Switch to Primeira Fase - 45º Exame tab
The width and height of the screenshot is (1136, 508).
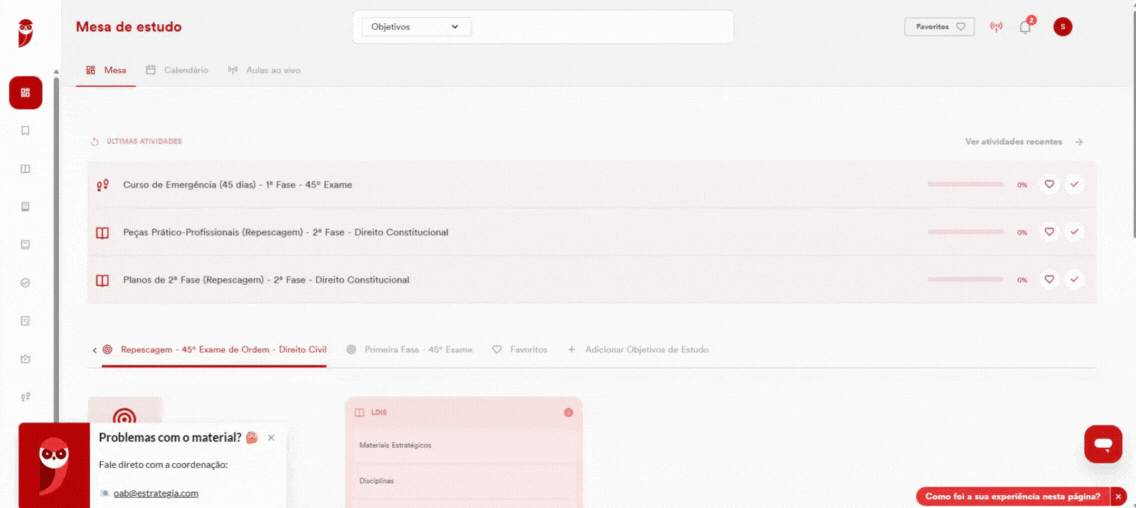[x=410, y=349]
